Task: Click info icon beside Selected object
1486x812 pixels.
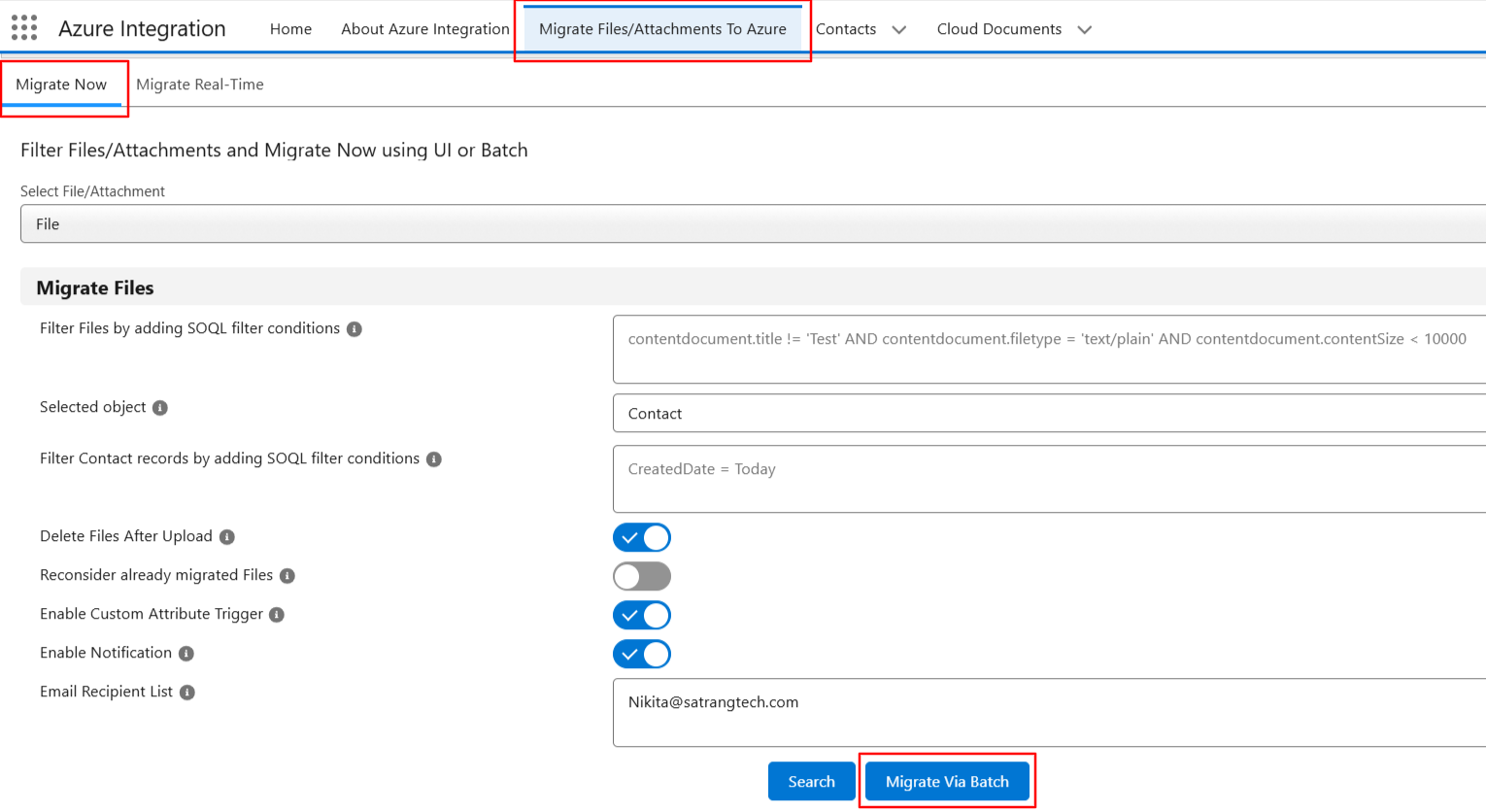Action: (160, 408)
